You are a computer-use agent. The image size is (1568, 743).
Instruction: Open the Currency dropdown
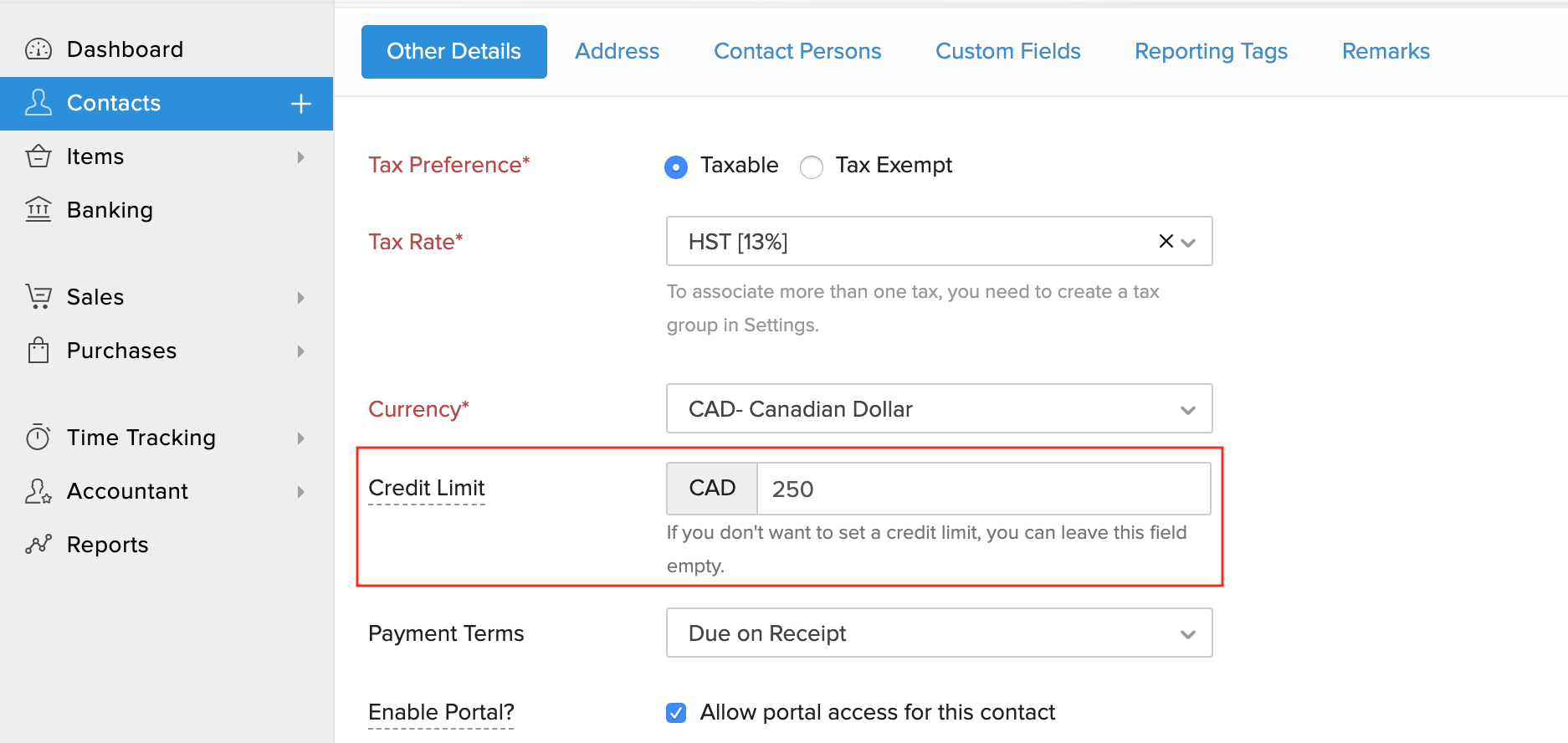click(x=1187, y=409)
